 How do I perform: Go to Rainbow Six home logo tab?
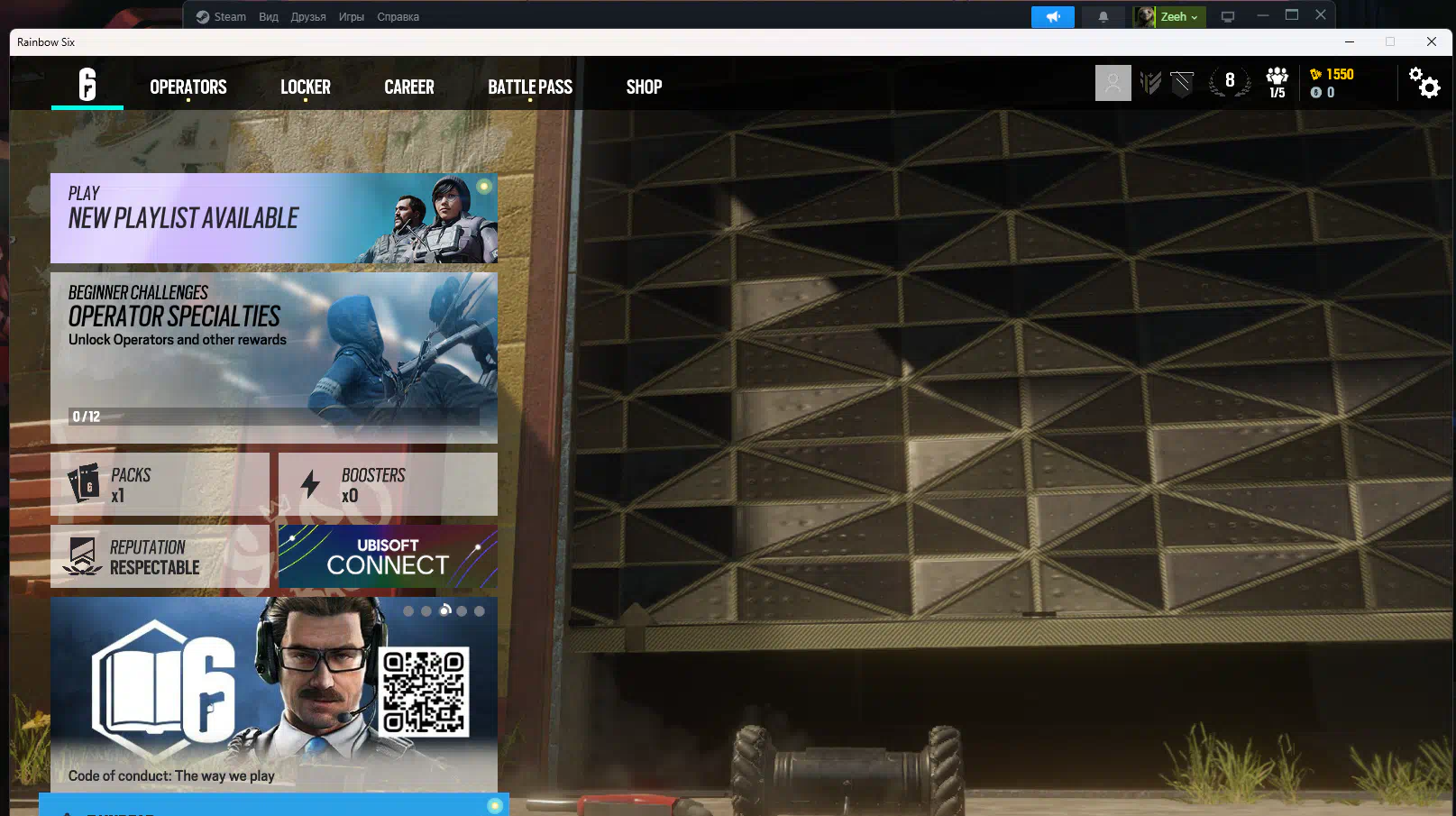tap(87, 85)
